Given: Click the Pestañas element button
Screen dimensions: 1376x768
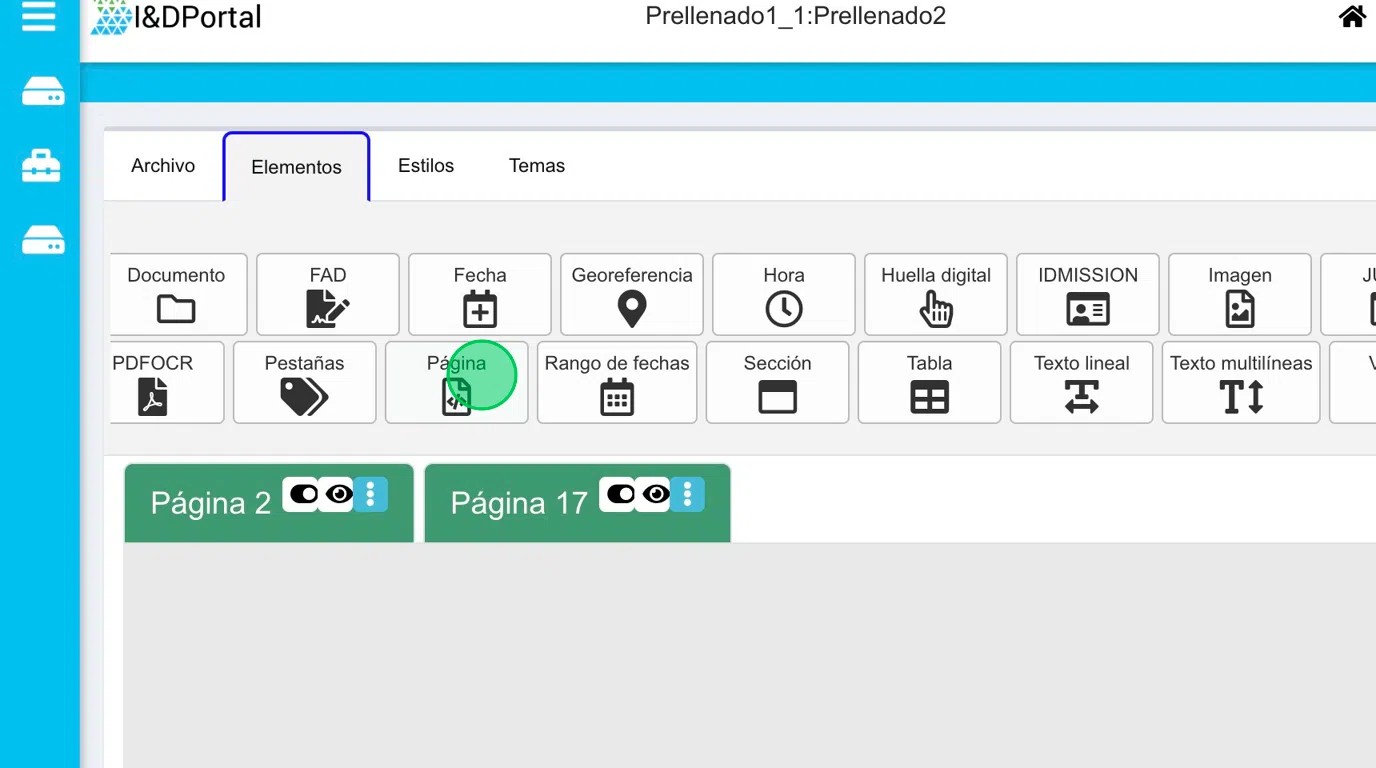Looking at the screenshot, I should point(305,382).
